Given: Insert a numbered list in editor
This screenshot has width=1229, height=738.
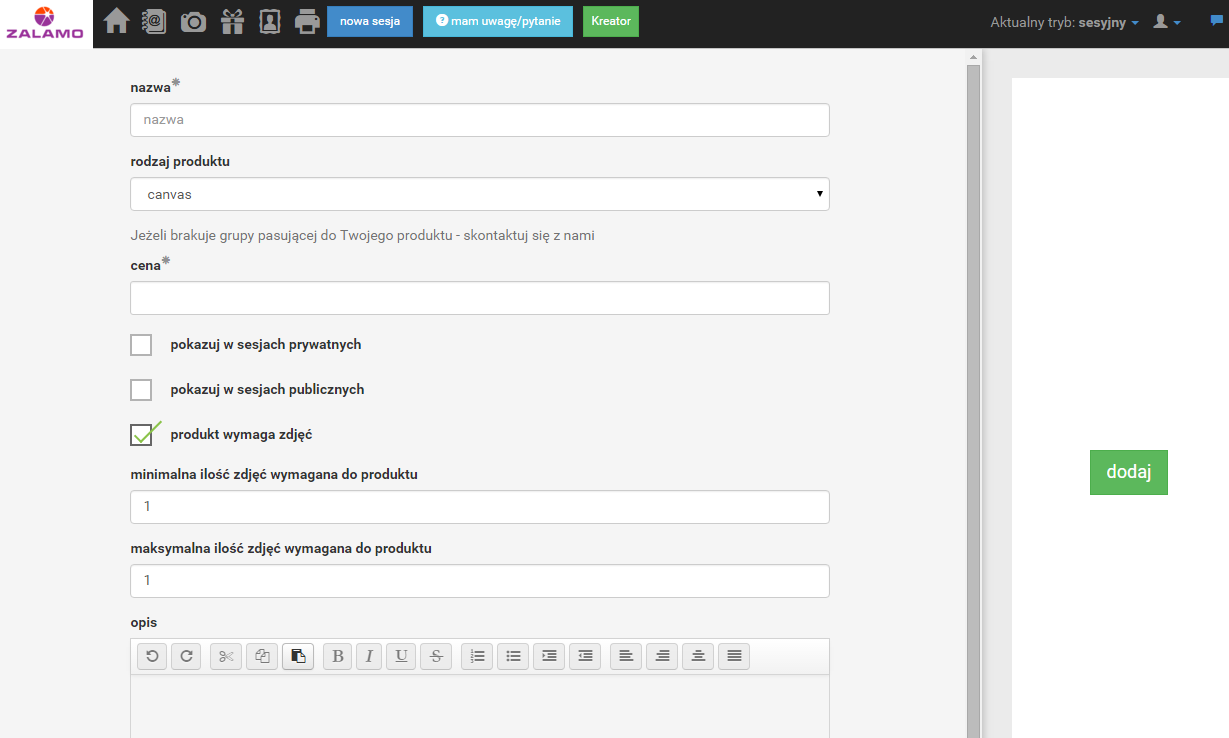Looking at the screenshot, I should click(477, 656).
